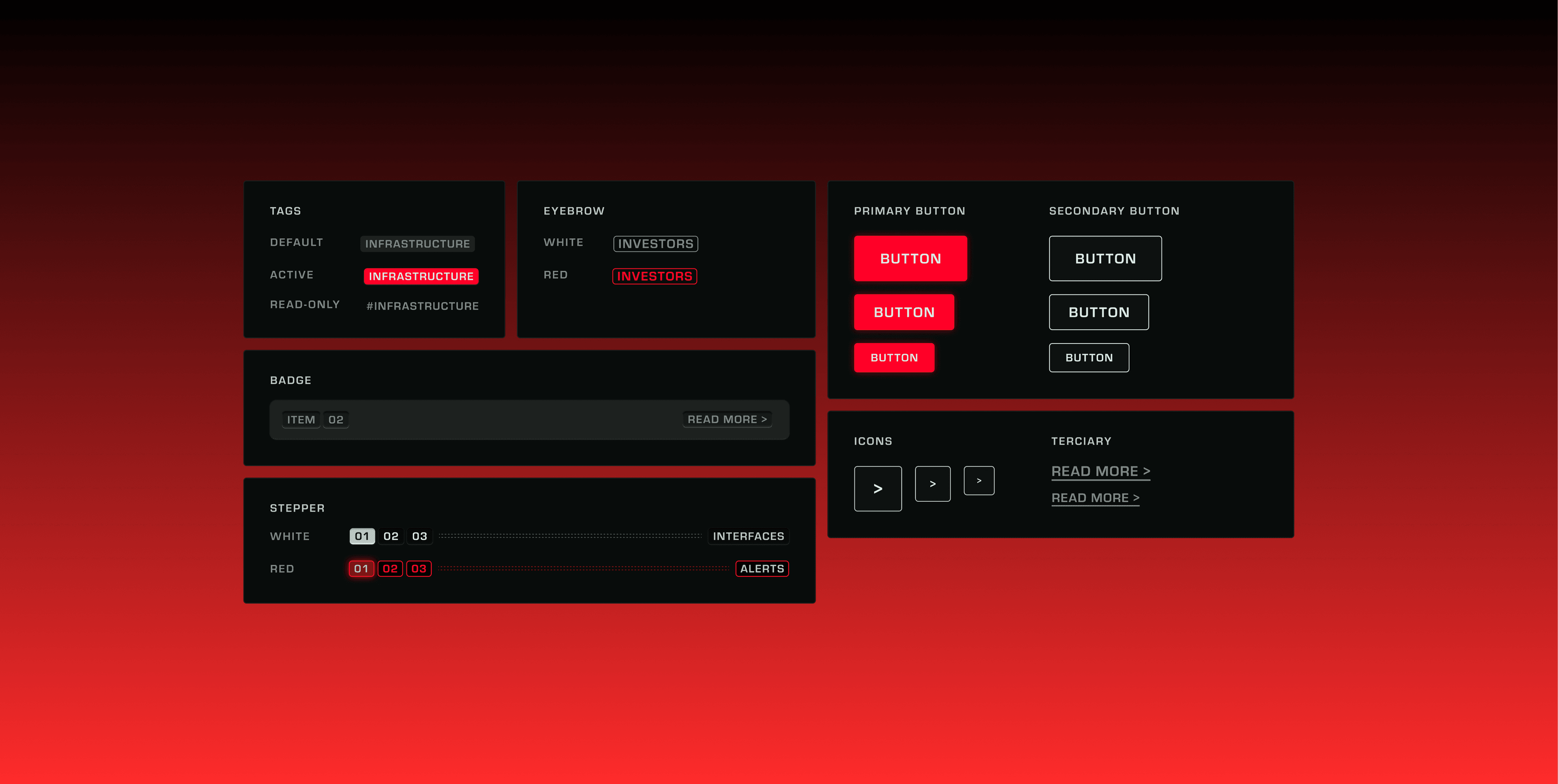
Task: Click the largest outlined secondary BUTTON
Action: [x=1105, y=259]
